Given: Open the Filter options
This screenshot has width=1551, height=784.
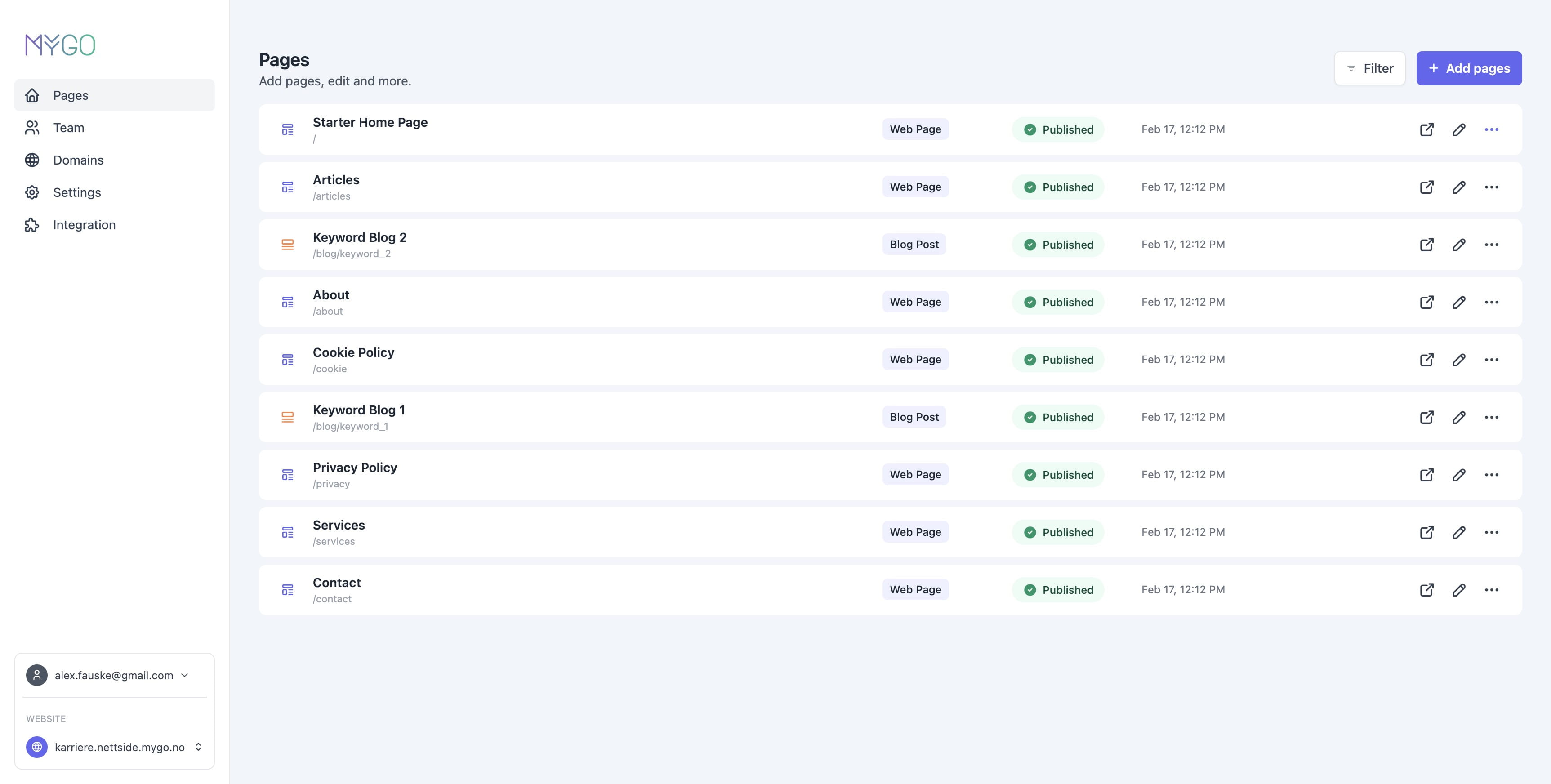Looking at the screenshot, I should 1369,69.
